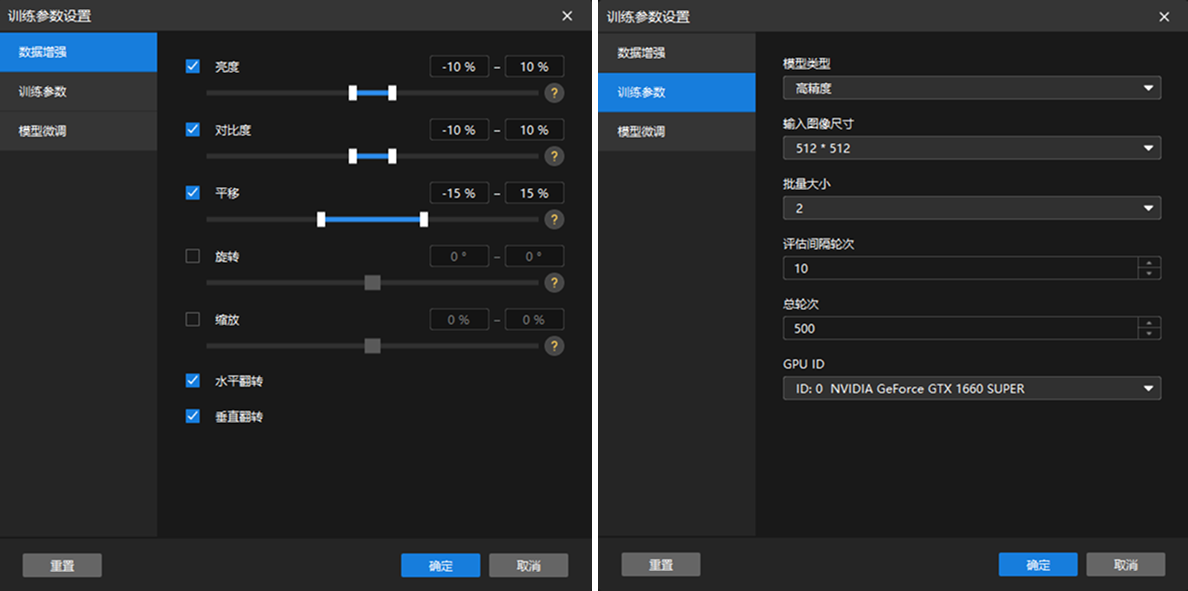
Task: Uncheck the 亮度 checkbox
Action: (192, 67)
